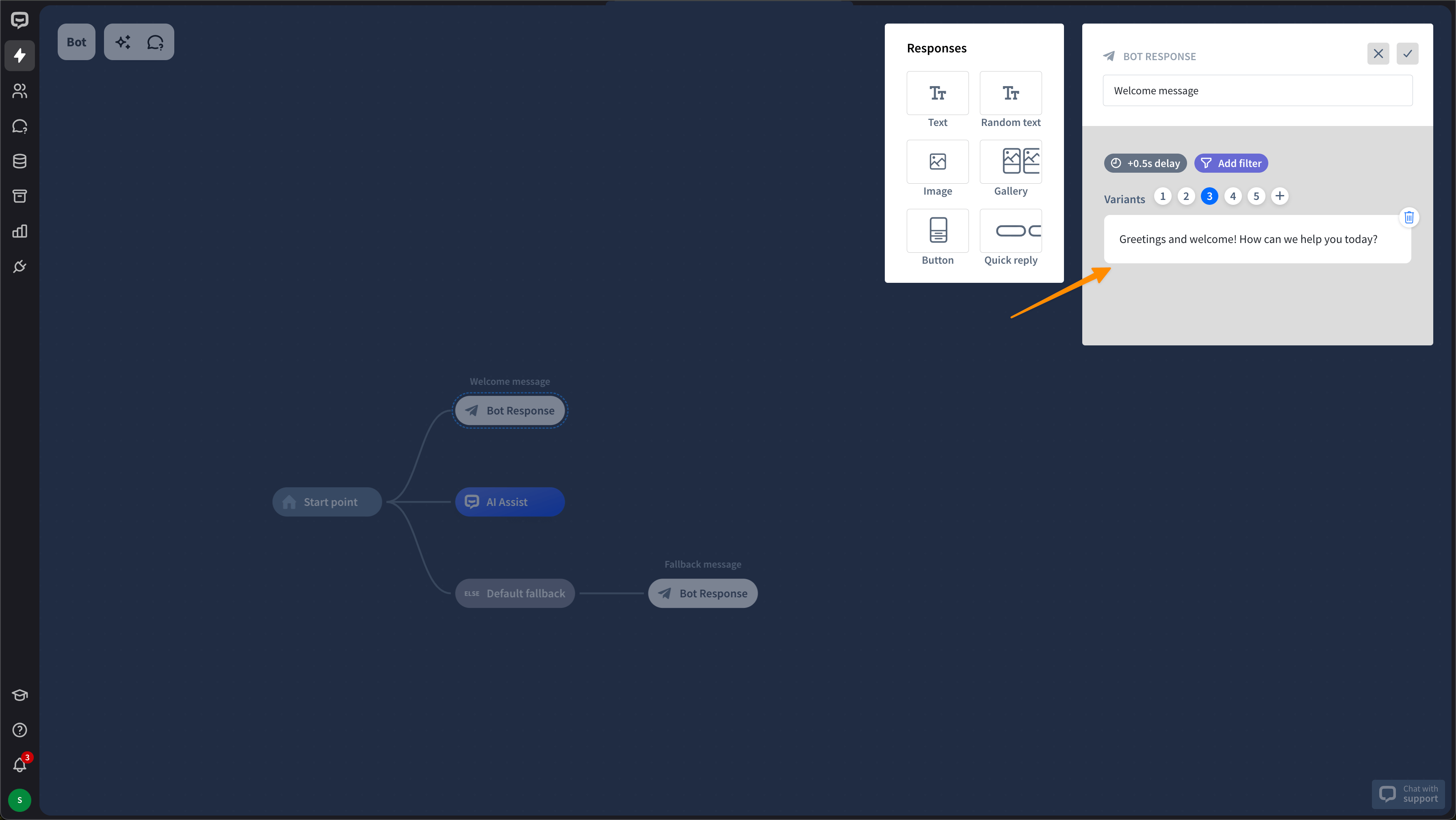
Task: Select the AI Assist node in the flow
Action: pyautogui.click(x=509, y=502)
